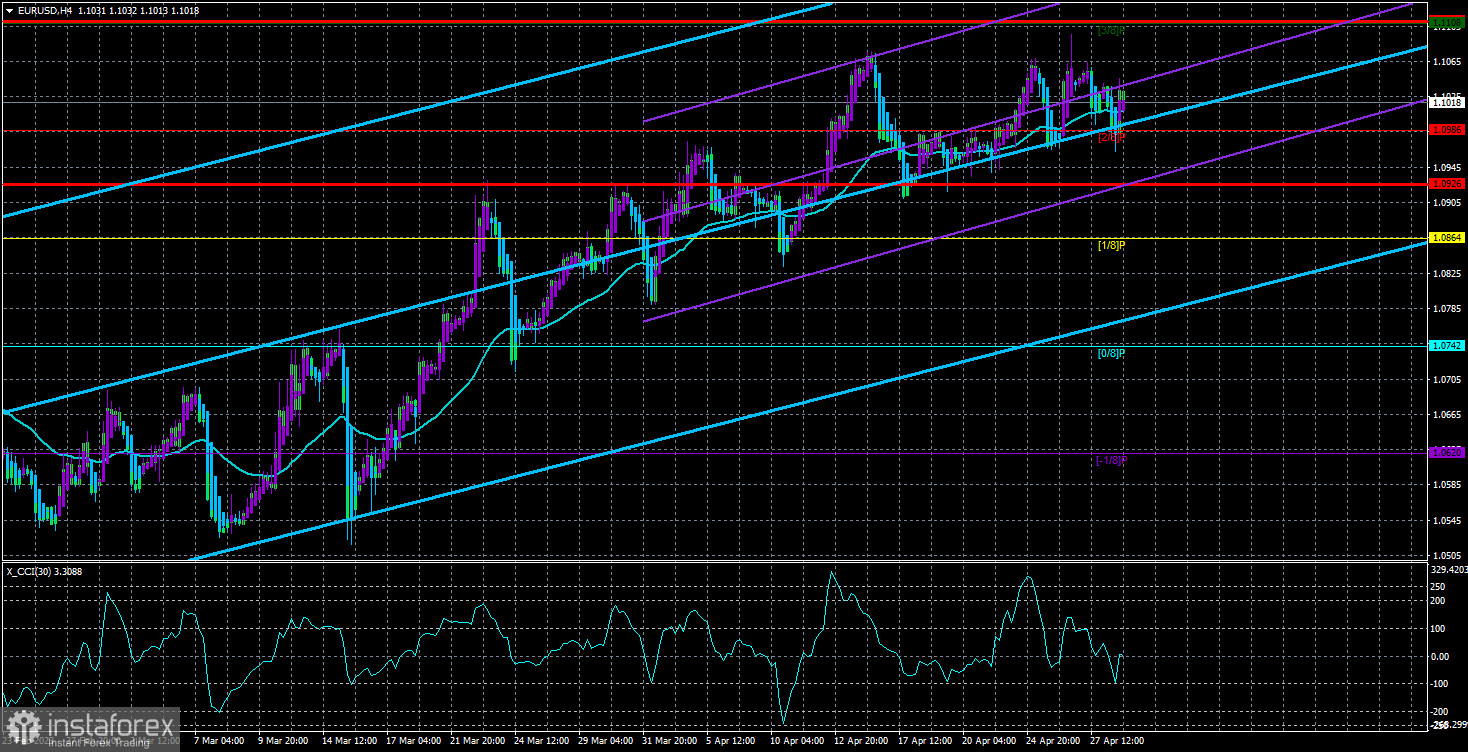Image resolution: width=1468 pixels, height=752 pixels.
Task: Select the current price tag 1.1018
Action: tap(1447, 102)
